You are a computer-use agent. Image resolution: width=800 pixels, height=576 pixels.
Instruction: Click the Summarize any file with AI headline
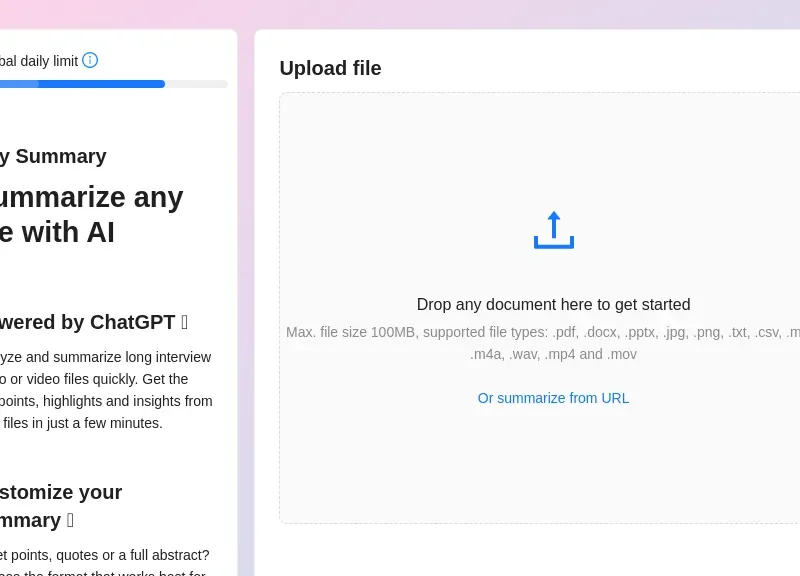tap(90, 214)
